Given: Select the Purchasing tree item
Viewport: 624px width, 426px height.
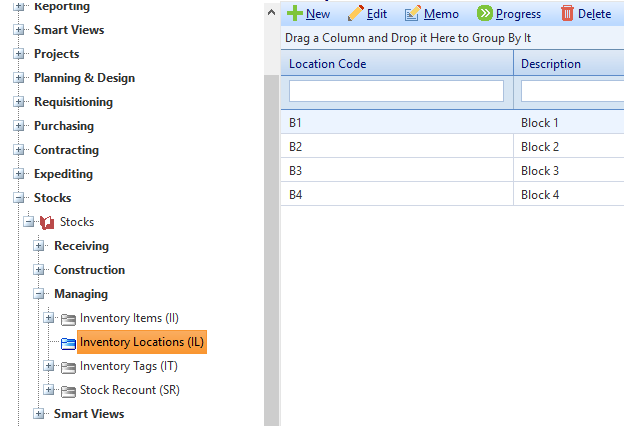Looking at the screenshot, I should (64, 126).
